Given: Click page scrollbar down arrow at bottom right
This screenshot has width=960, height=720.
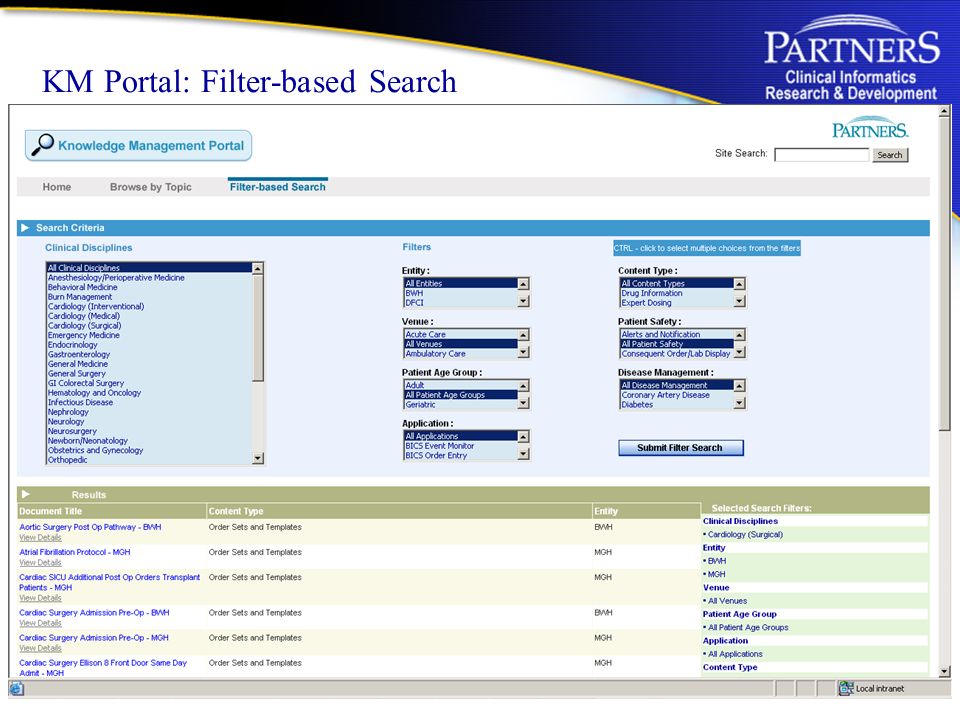Looking at the screenshot, I should [944, 672].
